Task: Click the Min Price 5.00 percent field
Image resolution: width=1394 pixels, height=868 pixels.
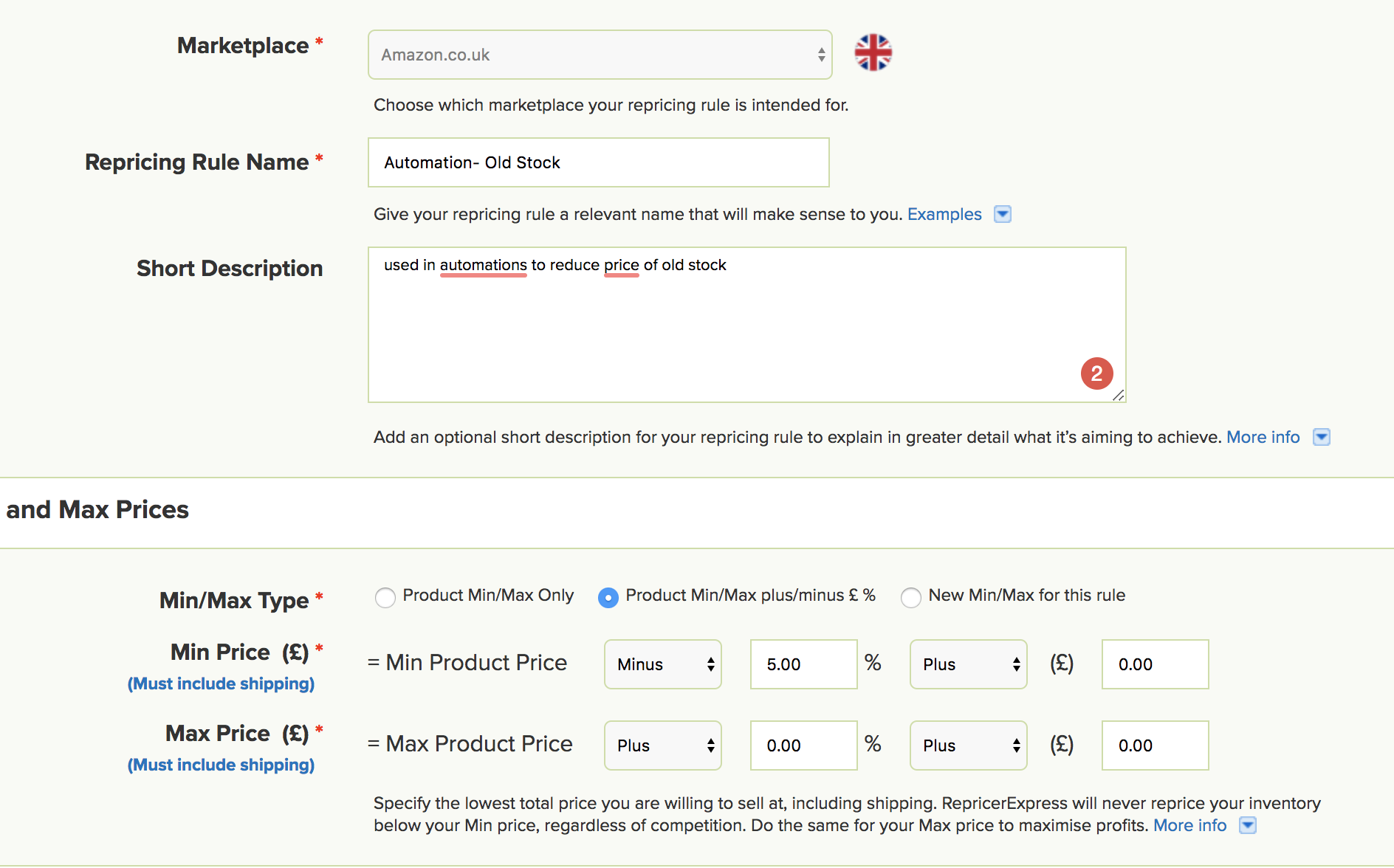Action: [803, 664]
